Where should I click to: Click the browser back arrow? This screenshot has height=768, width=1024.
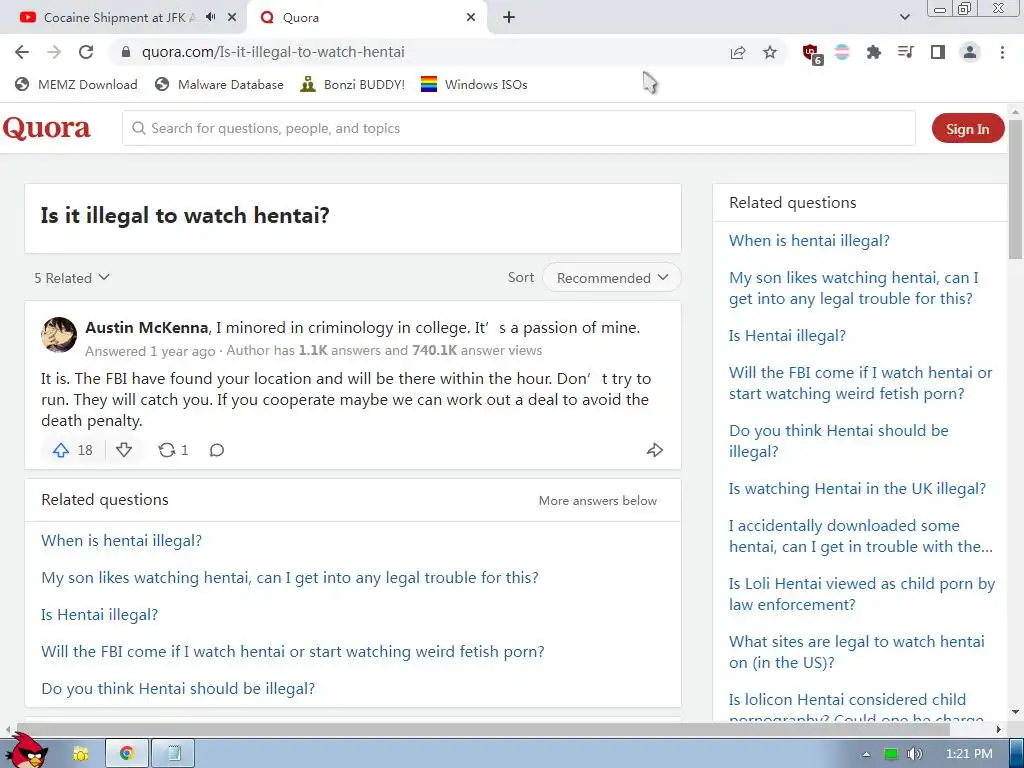pos(22,52)
